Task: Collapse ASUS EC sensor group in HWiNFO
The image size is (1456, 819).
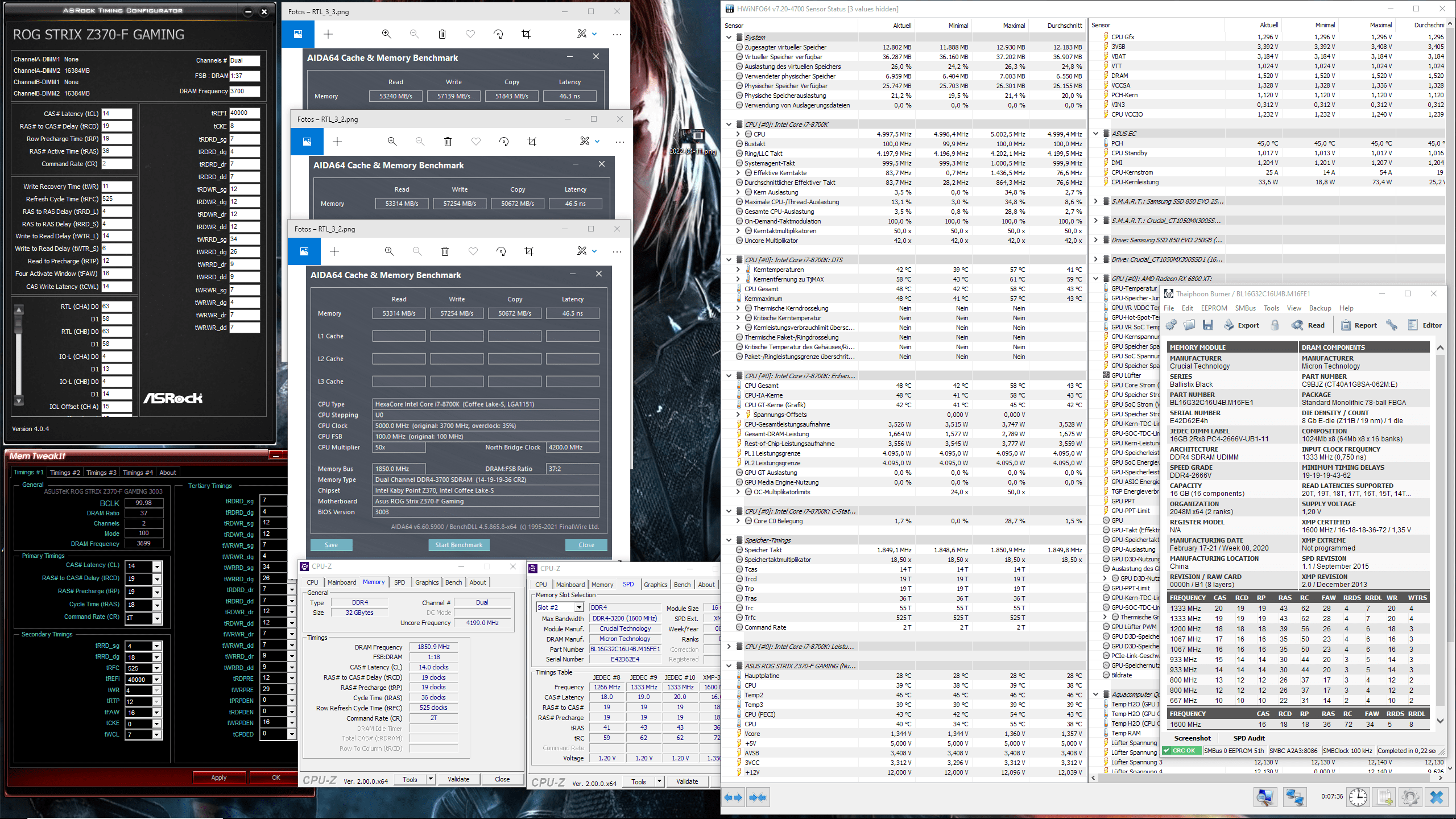Action: pos(1096,134)
